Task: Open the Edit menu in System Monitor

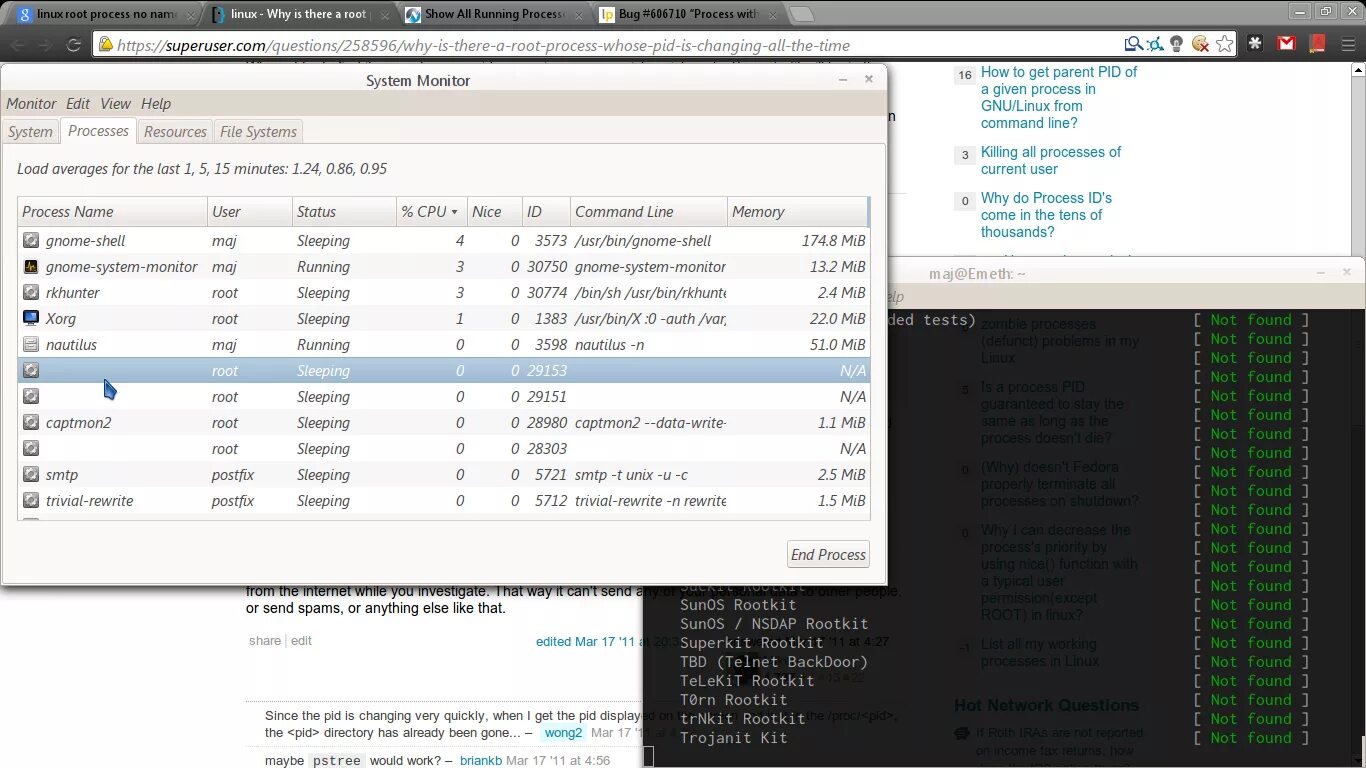Action: [x=78, y=103]
